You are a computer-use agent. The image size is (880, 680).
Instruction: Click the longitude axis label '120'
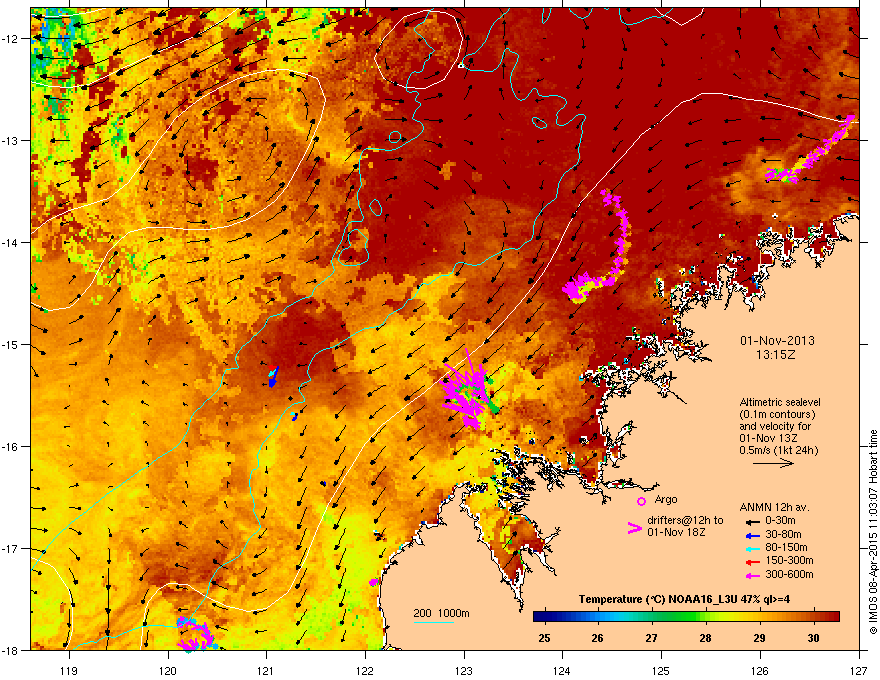(x=168, y=670)
